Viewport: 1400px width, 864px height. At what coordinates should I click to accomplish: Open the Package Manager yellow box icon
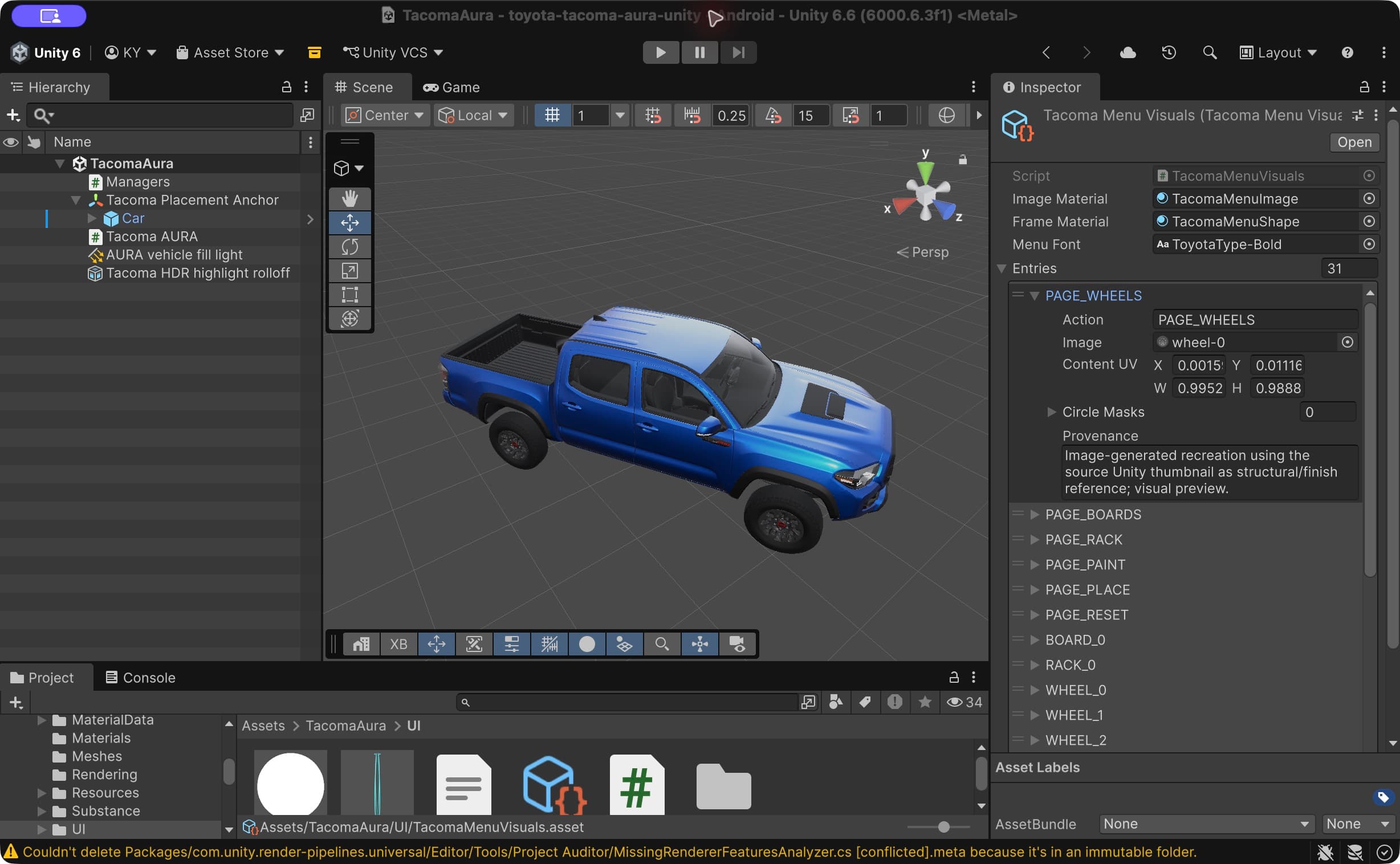[314, 52]
